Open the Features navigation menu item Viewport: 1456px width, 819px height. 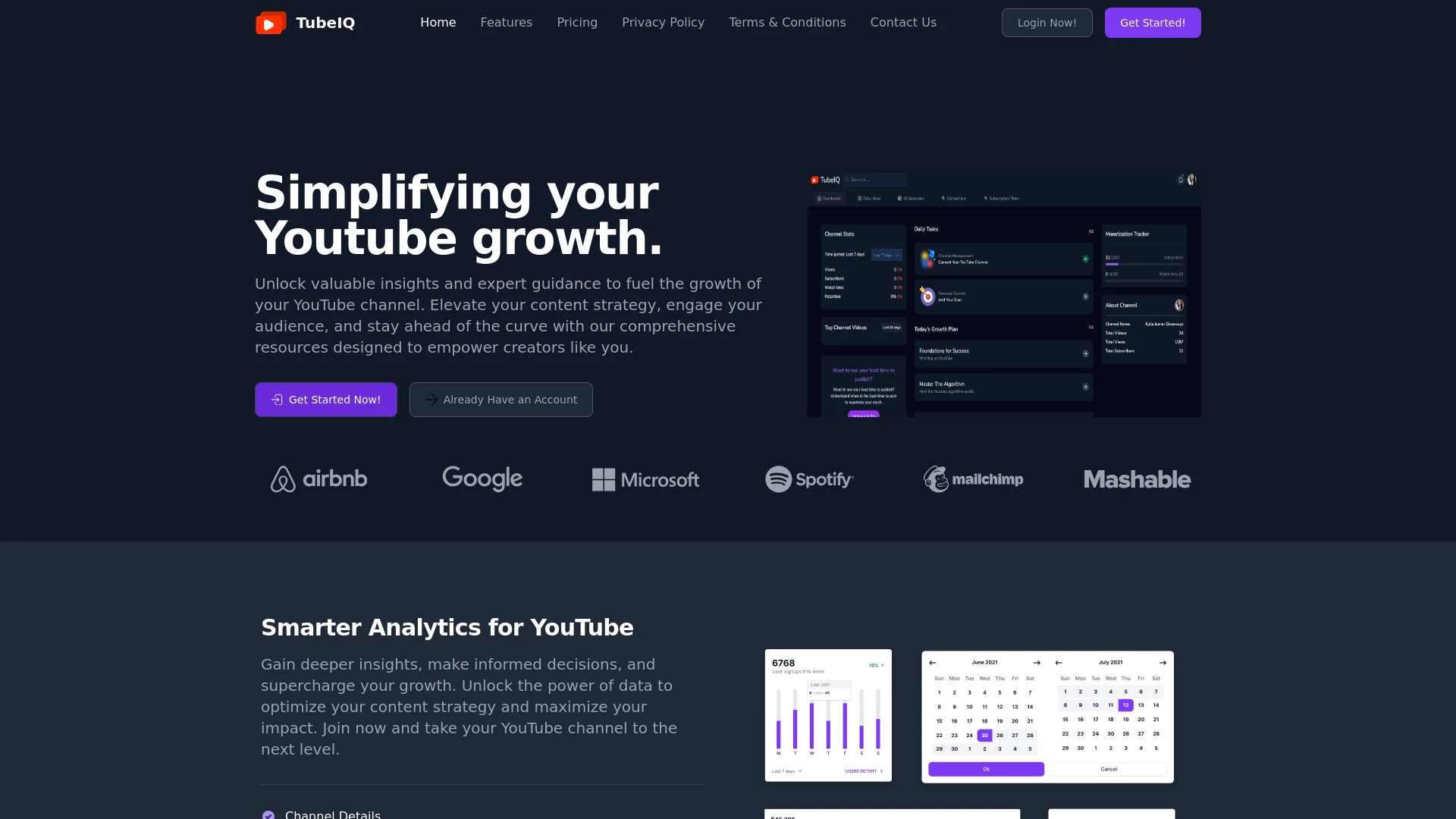tap(506, 22)
